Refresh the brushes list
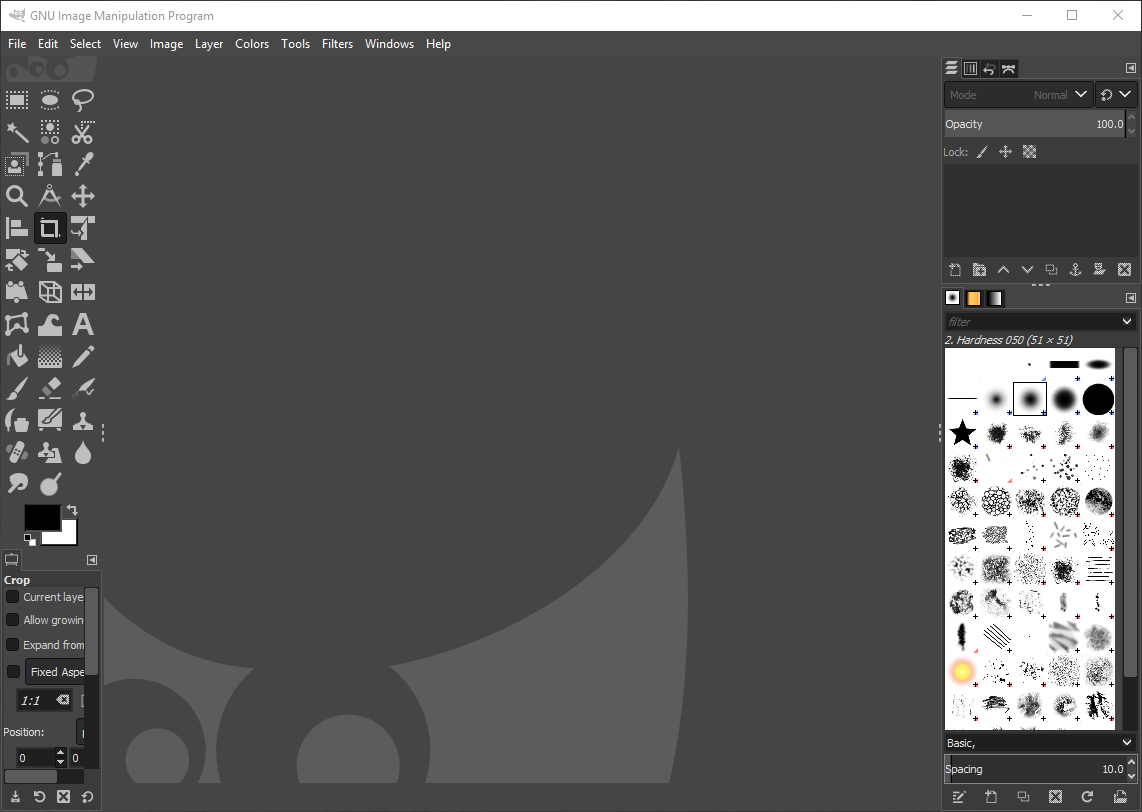The image size is (1142, 812). (1087, 797)
